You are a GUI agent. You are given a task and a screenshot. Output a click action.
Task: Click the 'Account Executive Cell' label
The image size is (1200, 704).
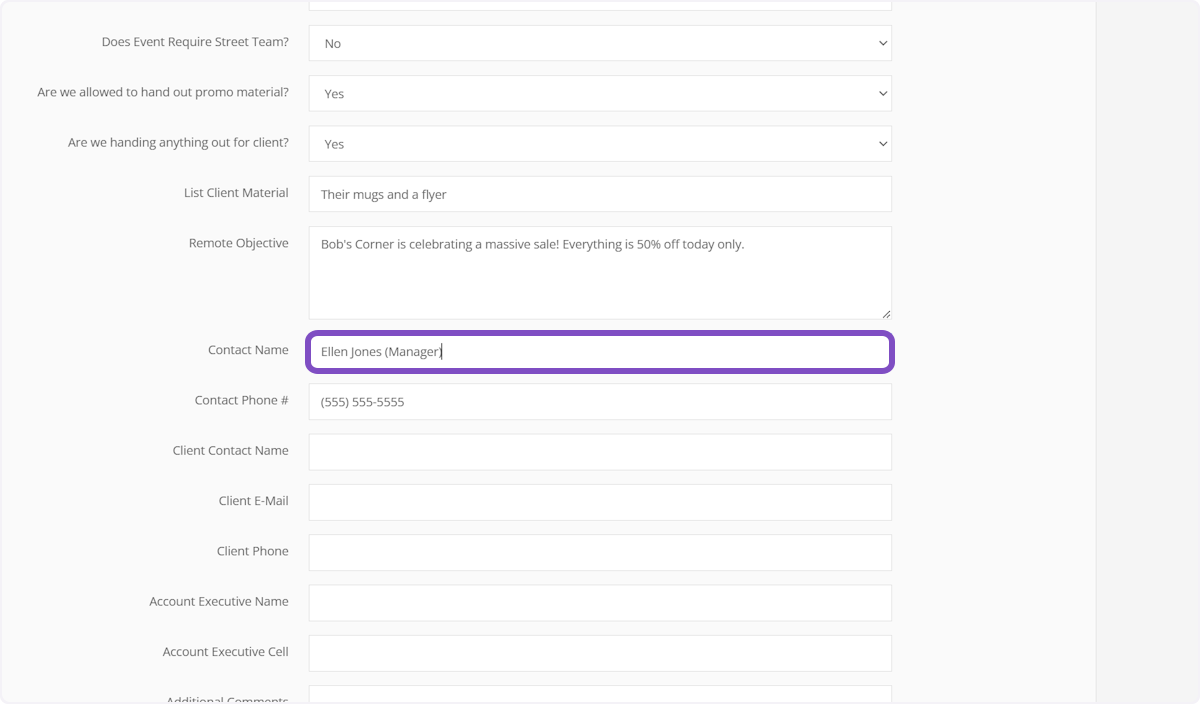point(225,652)
